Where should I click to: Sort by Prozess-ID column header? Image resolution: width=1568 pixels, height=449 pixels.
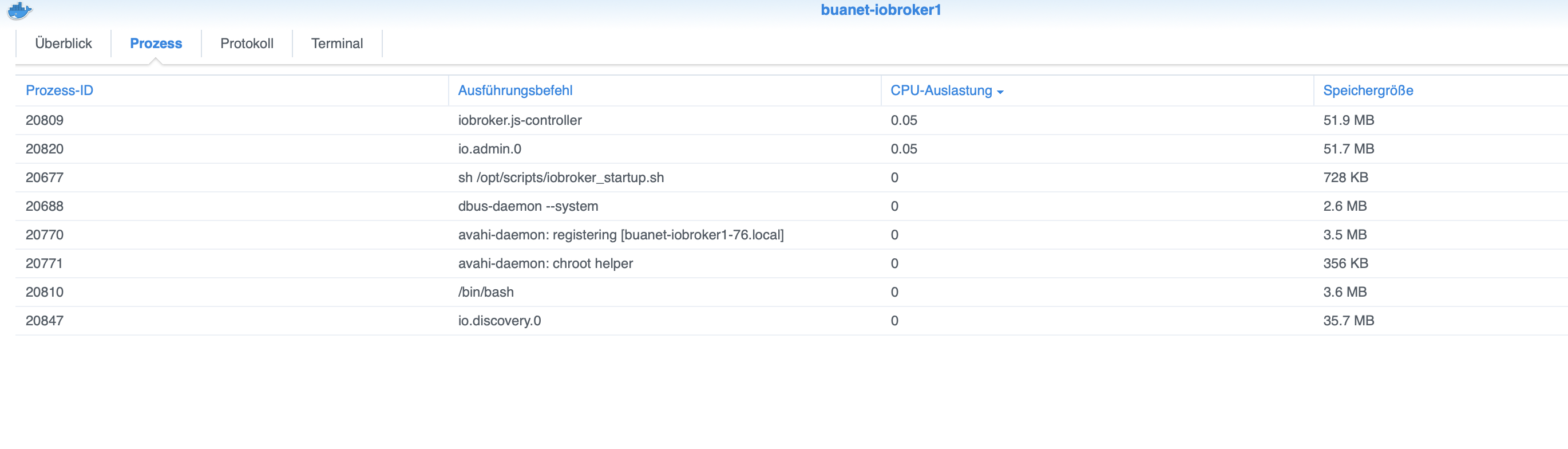click(59, 91)
